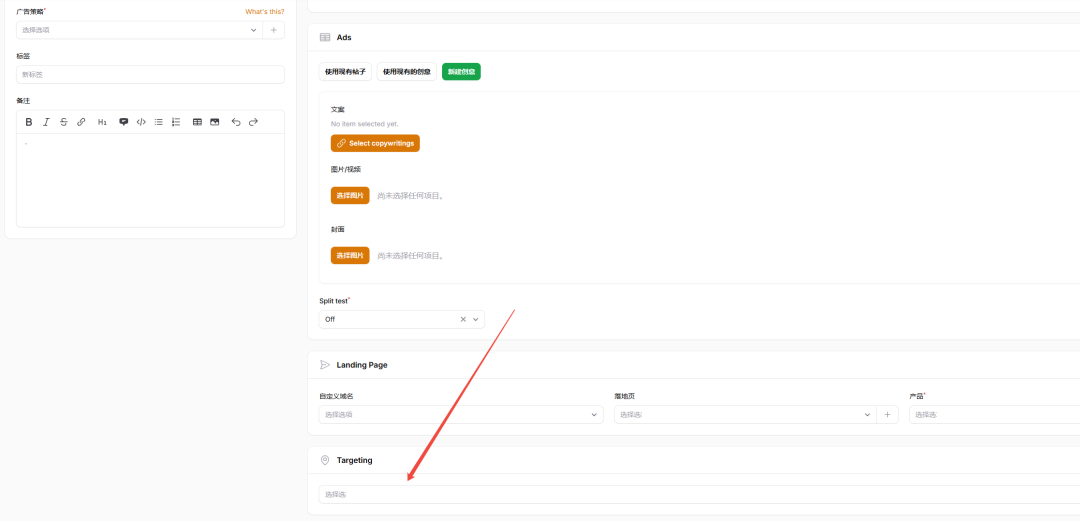
Task: Click the plus button beside 广告策略 dropdown
Action: [x=274, y=30]
